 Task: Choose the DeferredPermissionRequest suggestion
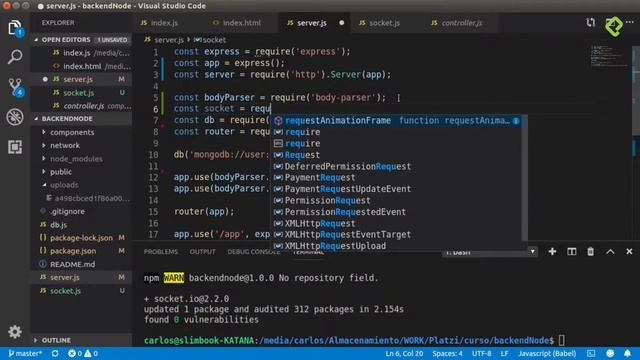tap(396, 166)
